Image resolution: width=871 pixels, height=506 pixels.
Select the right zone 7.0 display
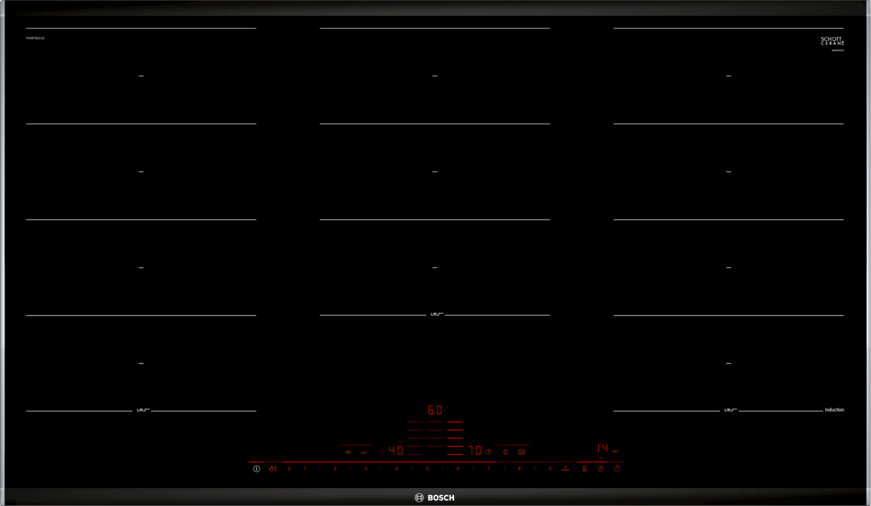click(474, 450)
